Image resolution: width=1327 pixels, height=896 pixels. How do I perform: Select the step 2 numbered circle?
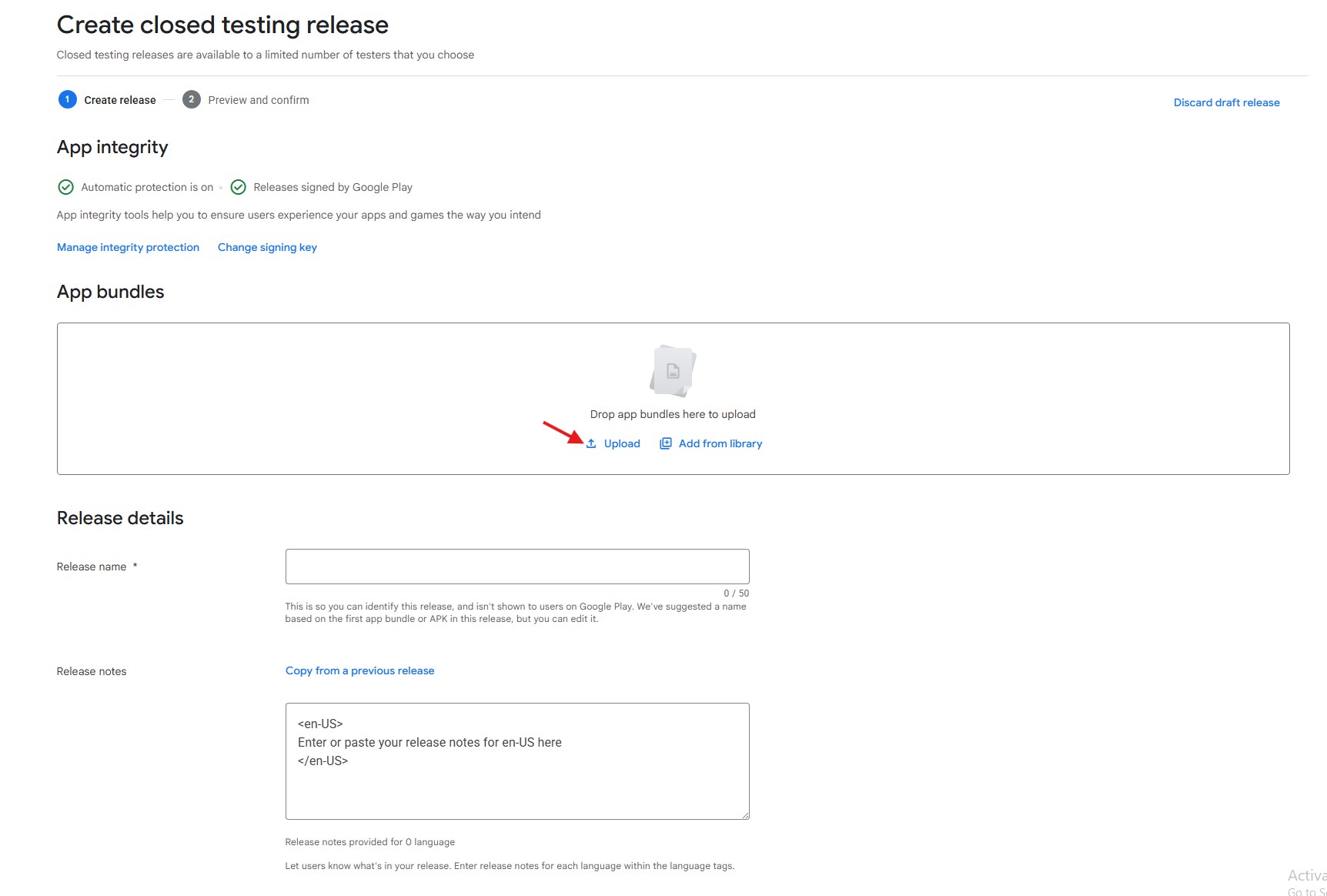click(x=192, y=99)
